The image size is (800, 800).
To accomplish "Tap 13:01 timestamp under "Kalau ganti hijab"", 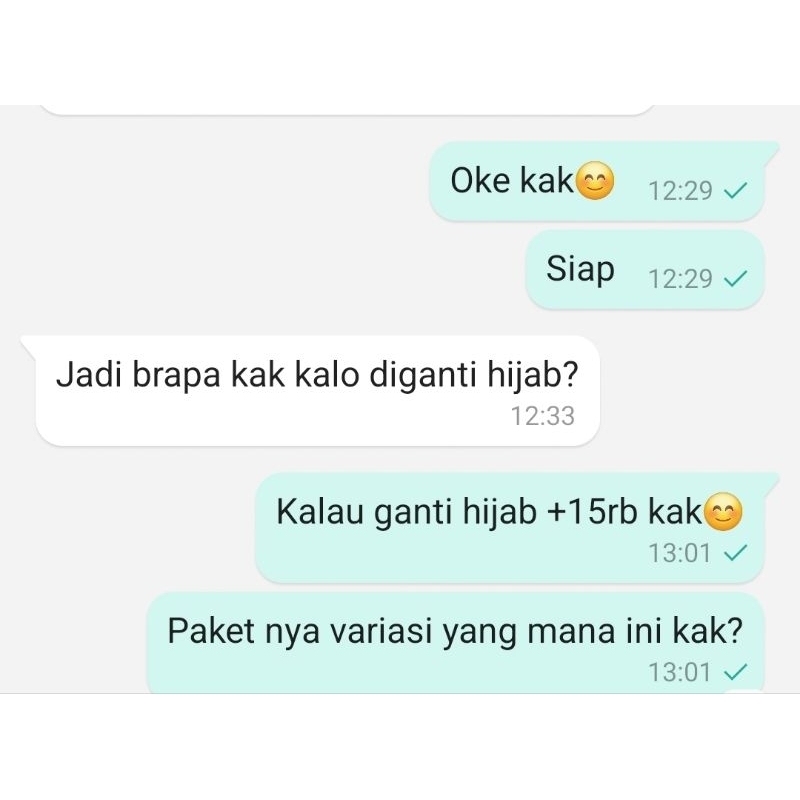I will click(x=680, y=553).
